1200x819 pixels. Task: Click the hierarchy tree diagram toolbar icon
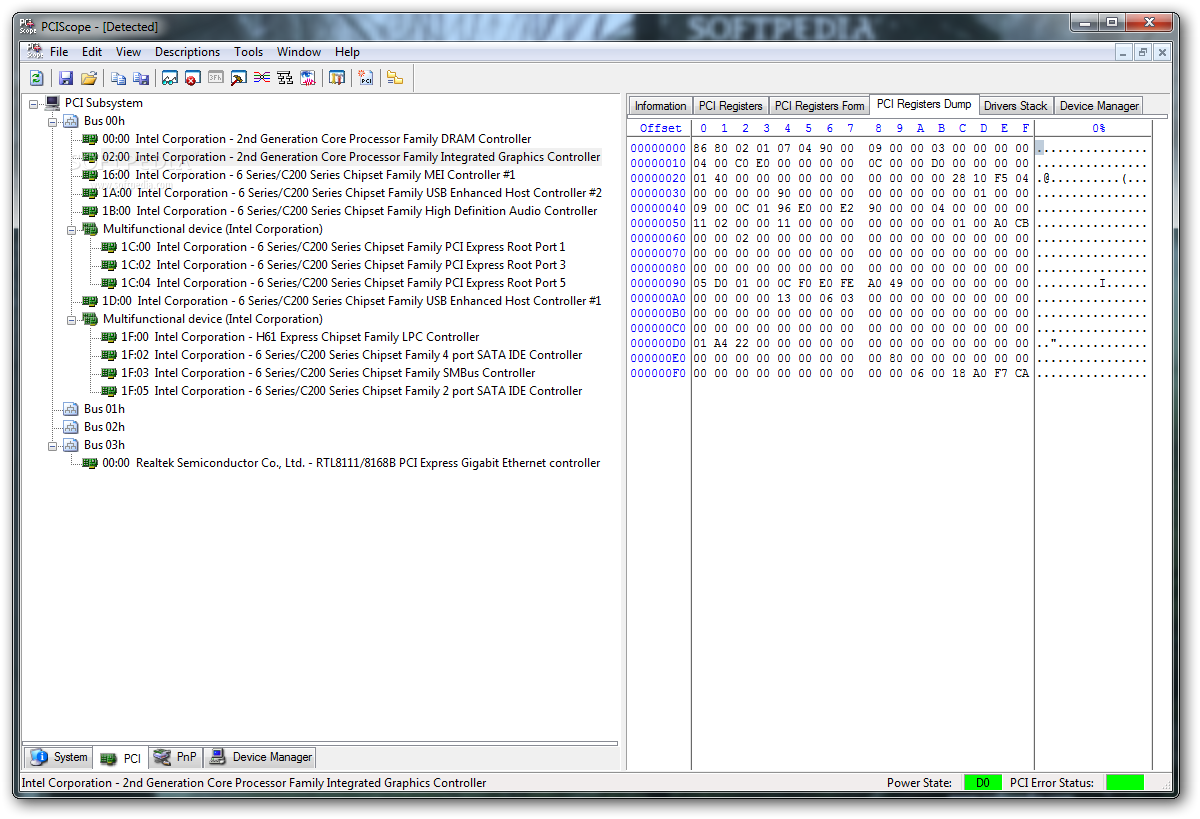tap(285, 78)
